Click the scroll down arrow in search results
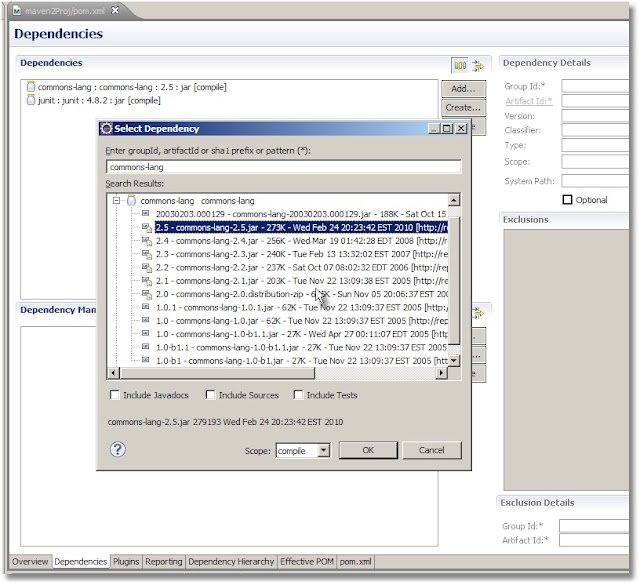The width and height of the screenshot is (640, 585). [x=454, y=360]
